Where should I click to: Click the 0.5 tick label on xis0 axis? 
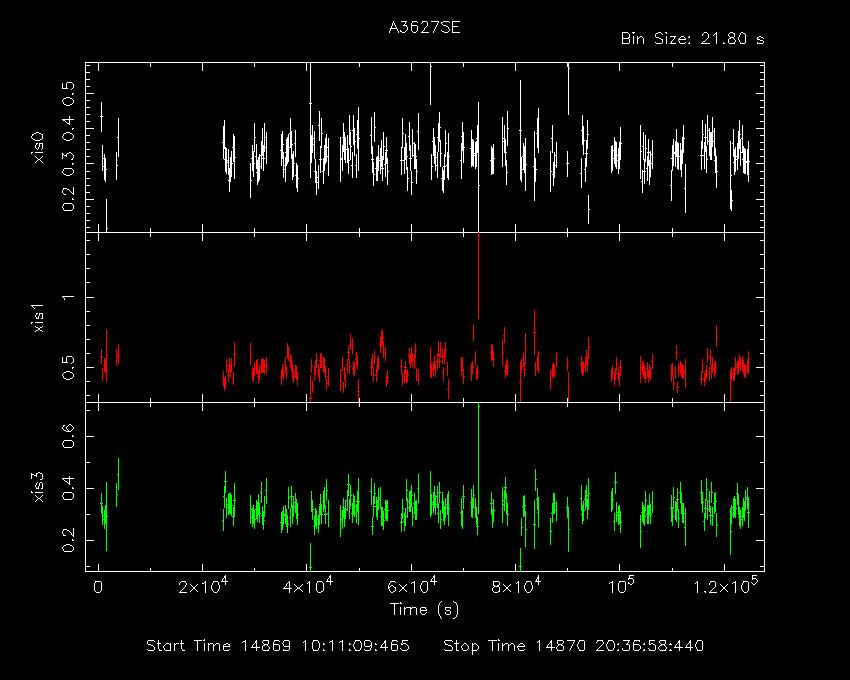coord(68,94)
